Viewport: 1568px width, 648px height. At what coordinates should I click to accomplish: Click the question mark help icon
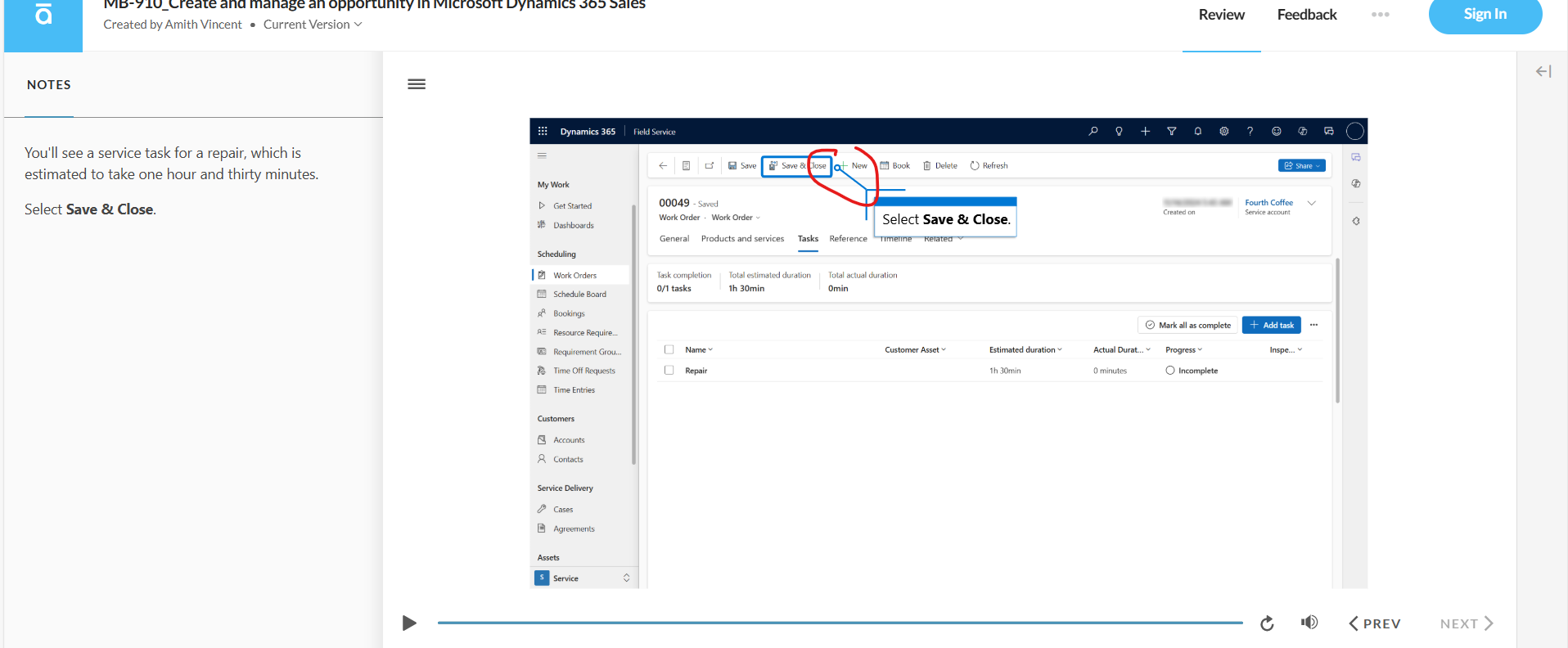(1250, 131)
